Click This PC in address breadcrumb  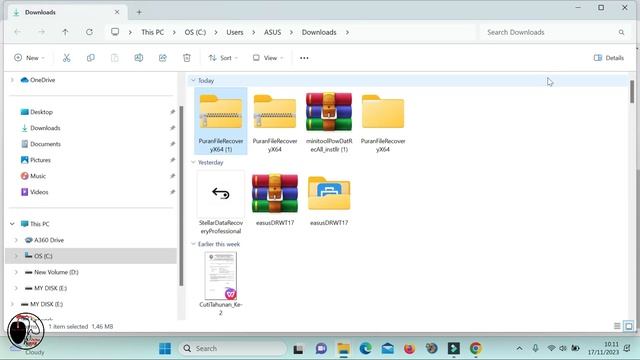pyautogui.click(x=153, y=32)
